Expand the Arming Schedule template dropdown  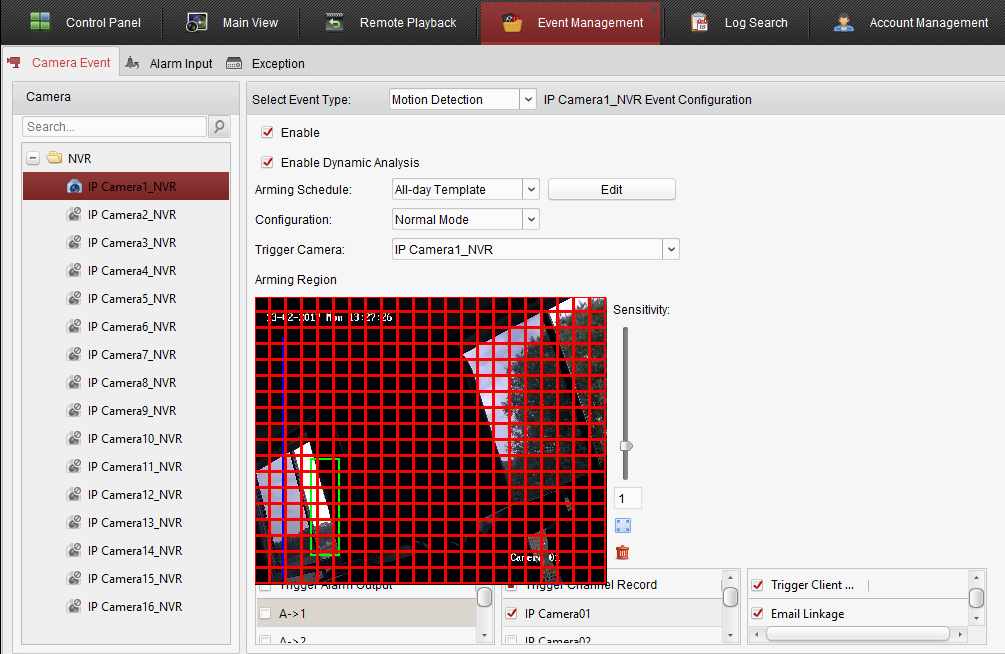(531, 189)
